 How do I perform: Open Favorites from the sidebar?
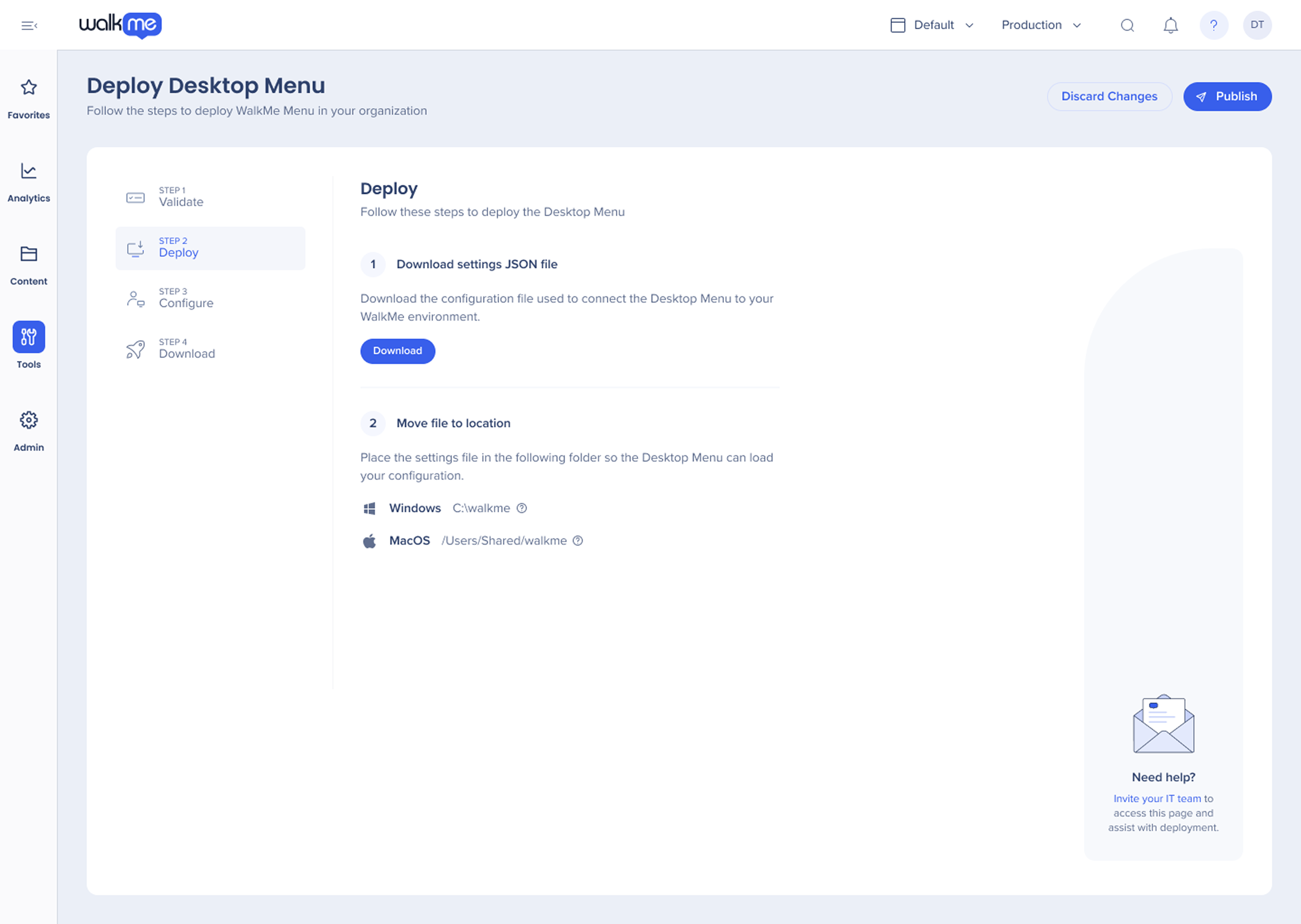click(28, 99)
